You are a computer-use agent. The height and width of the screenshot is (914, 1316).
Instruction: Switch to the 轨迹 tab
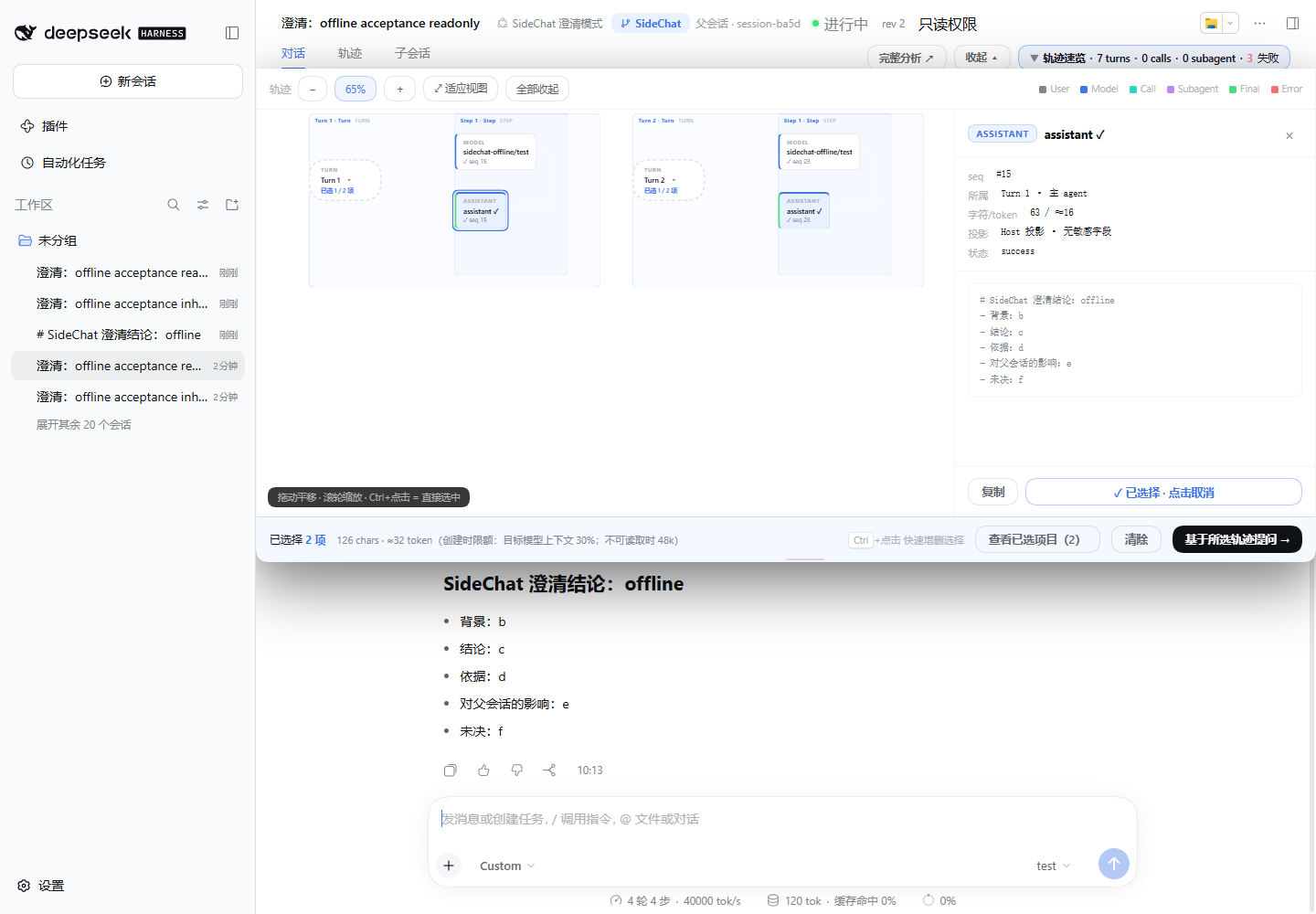tap(350, 53)
